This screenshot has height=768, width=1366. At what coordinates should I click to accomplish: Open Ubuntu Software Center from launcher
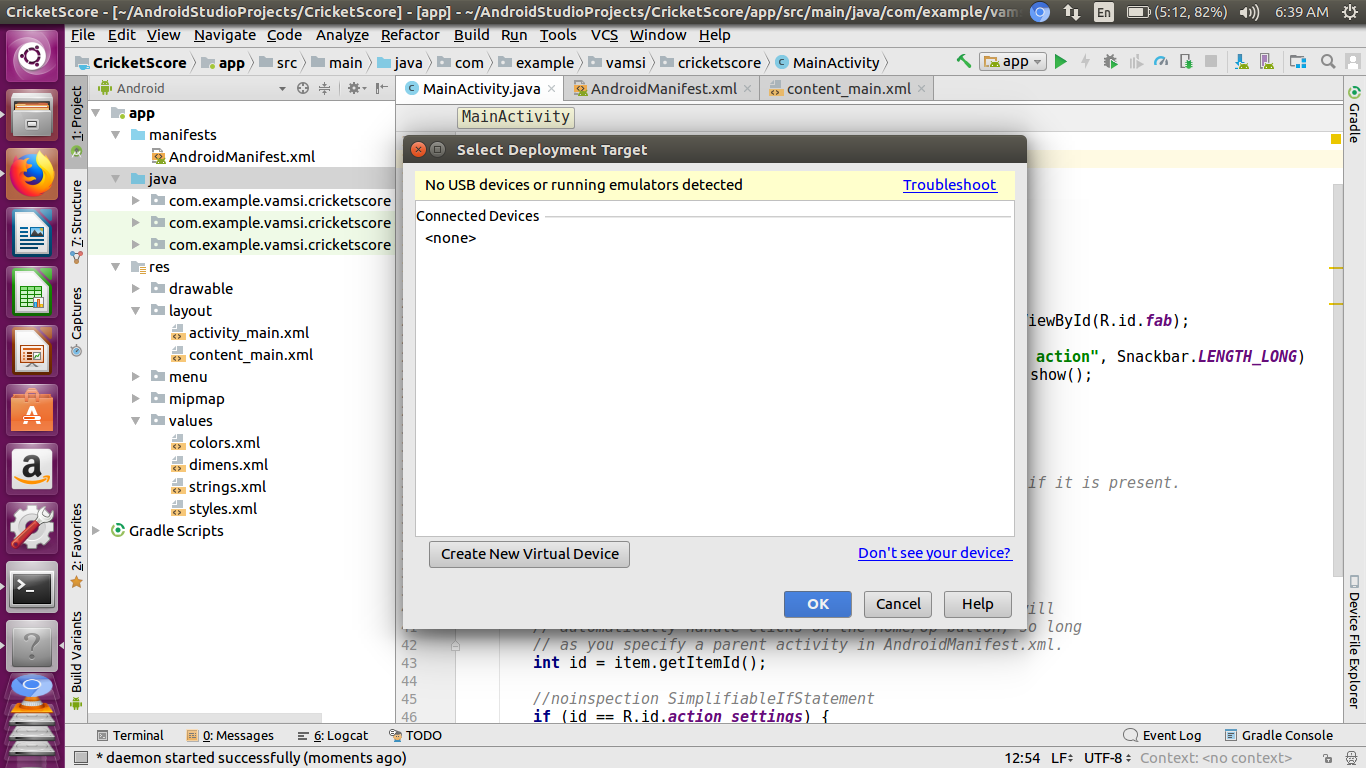coord(32,410)
